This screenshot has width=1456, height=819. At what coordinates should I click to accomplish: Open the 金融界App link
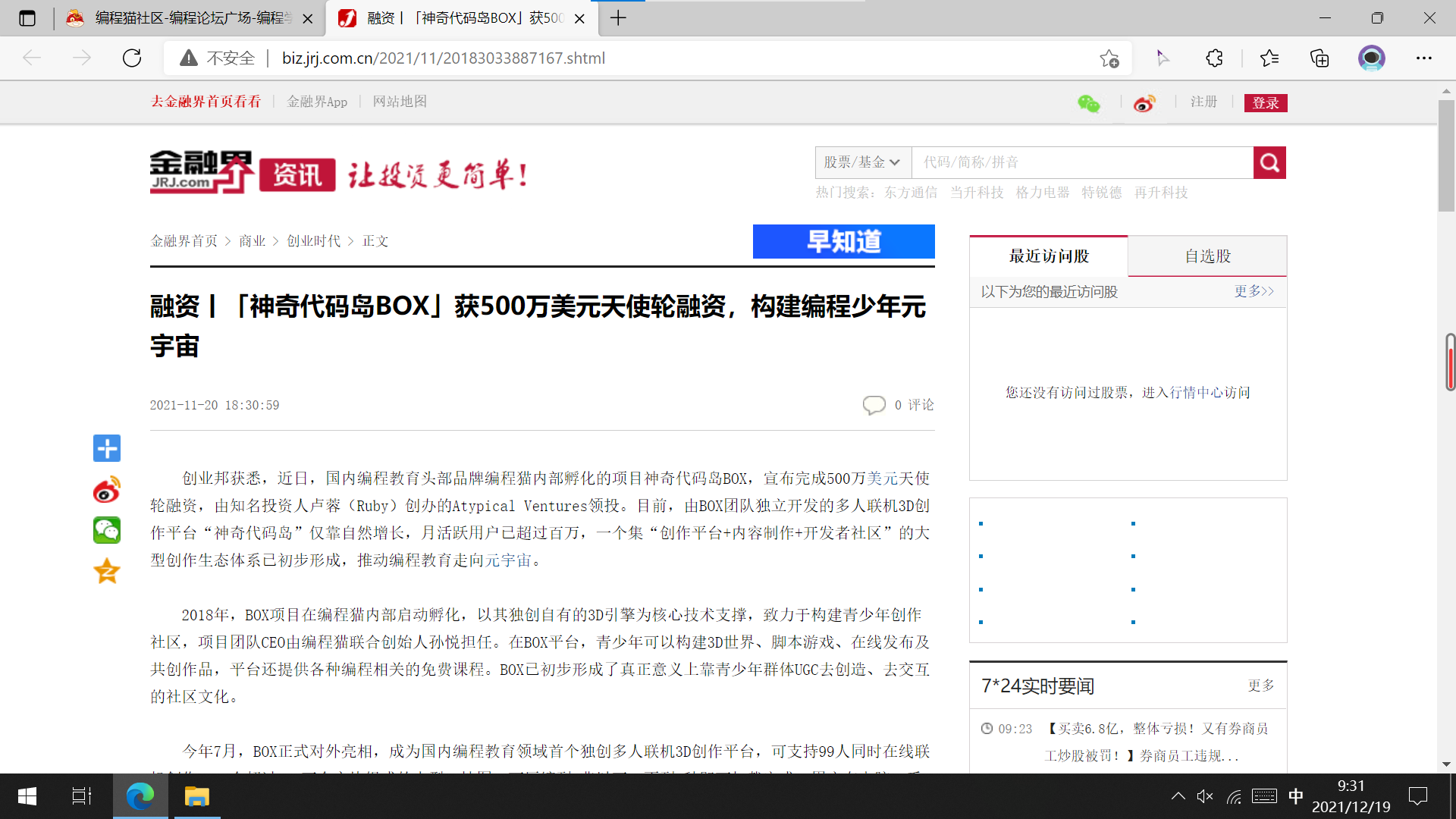(x=317, y=102)
